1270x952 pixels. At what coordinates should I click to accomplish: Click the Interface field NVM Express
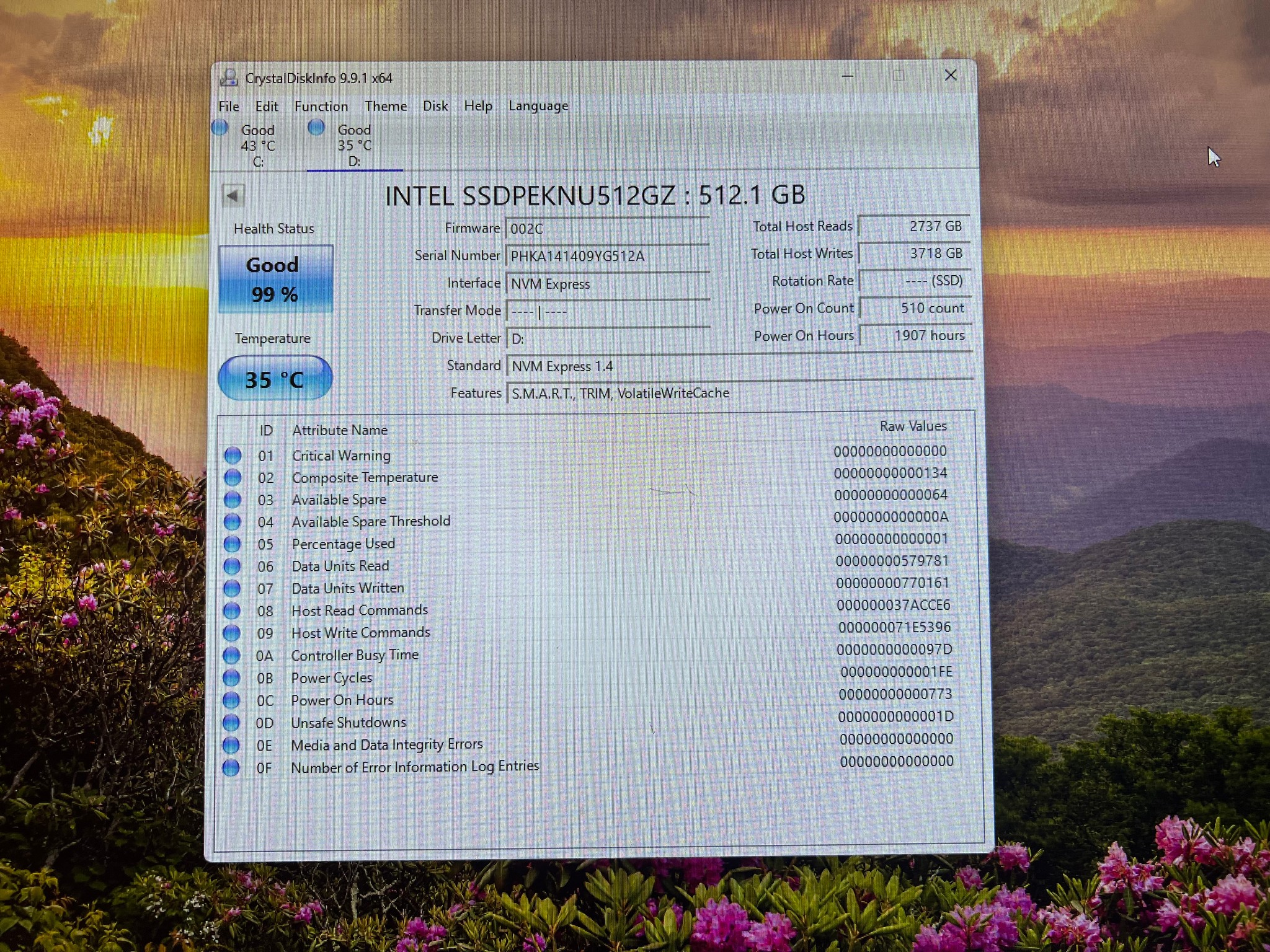pos(608,284)
